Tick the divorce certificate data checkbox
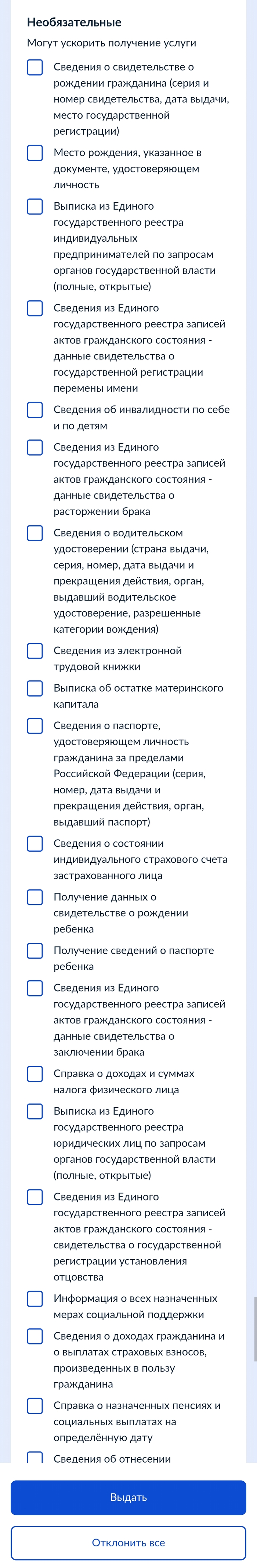The image size is (257, 1568). tap(35, 448)
